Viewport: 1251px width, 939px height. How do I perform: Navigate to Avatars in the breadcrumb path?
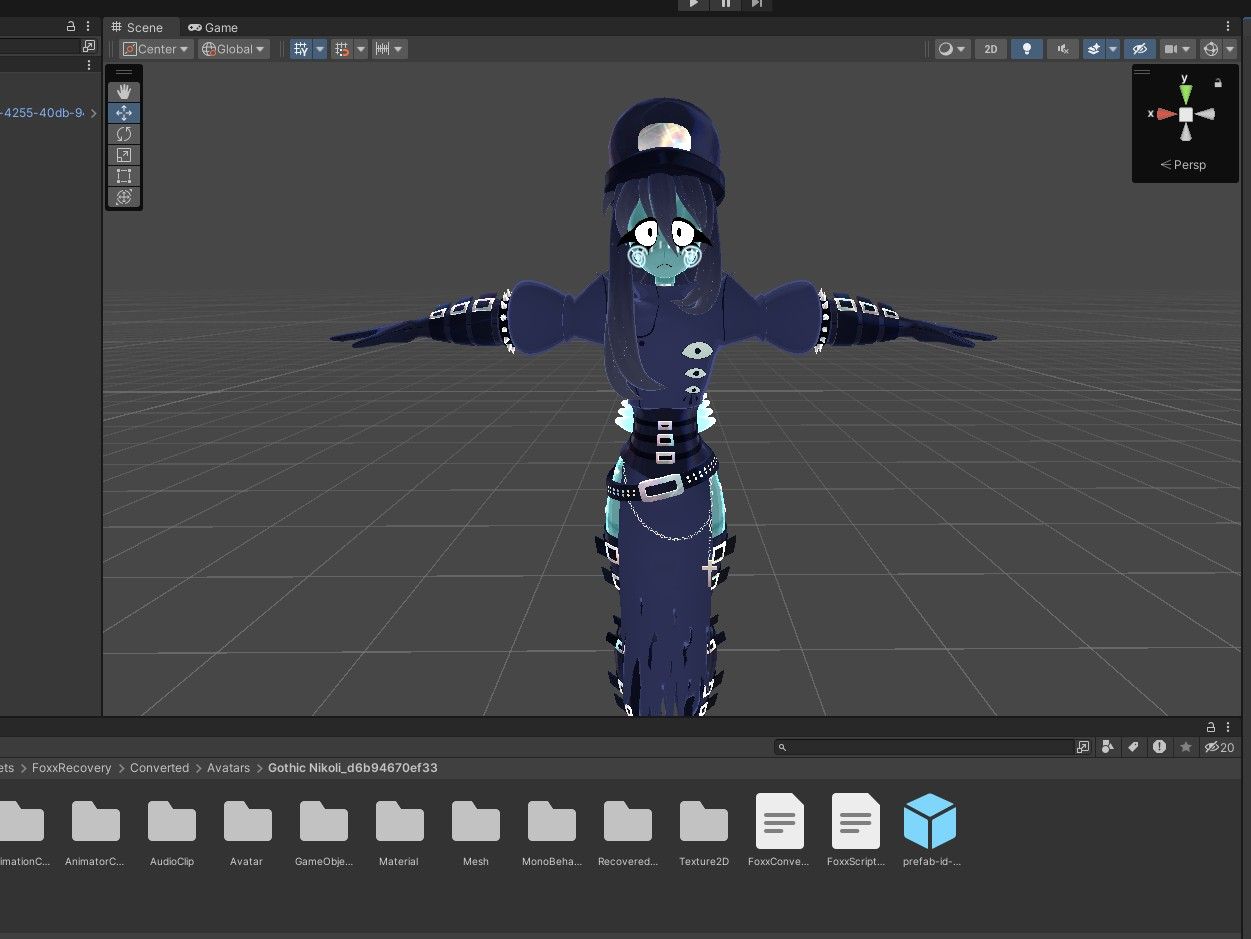coord(228,768)
